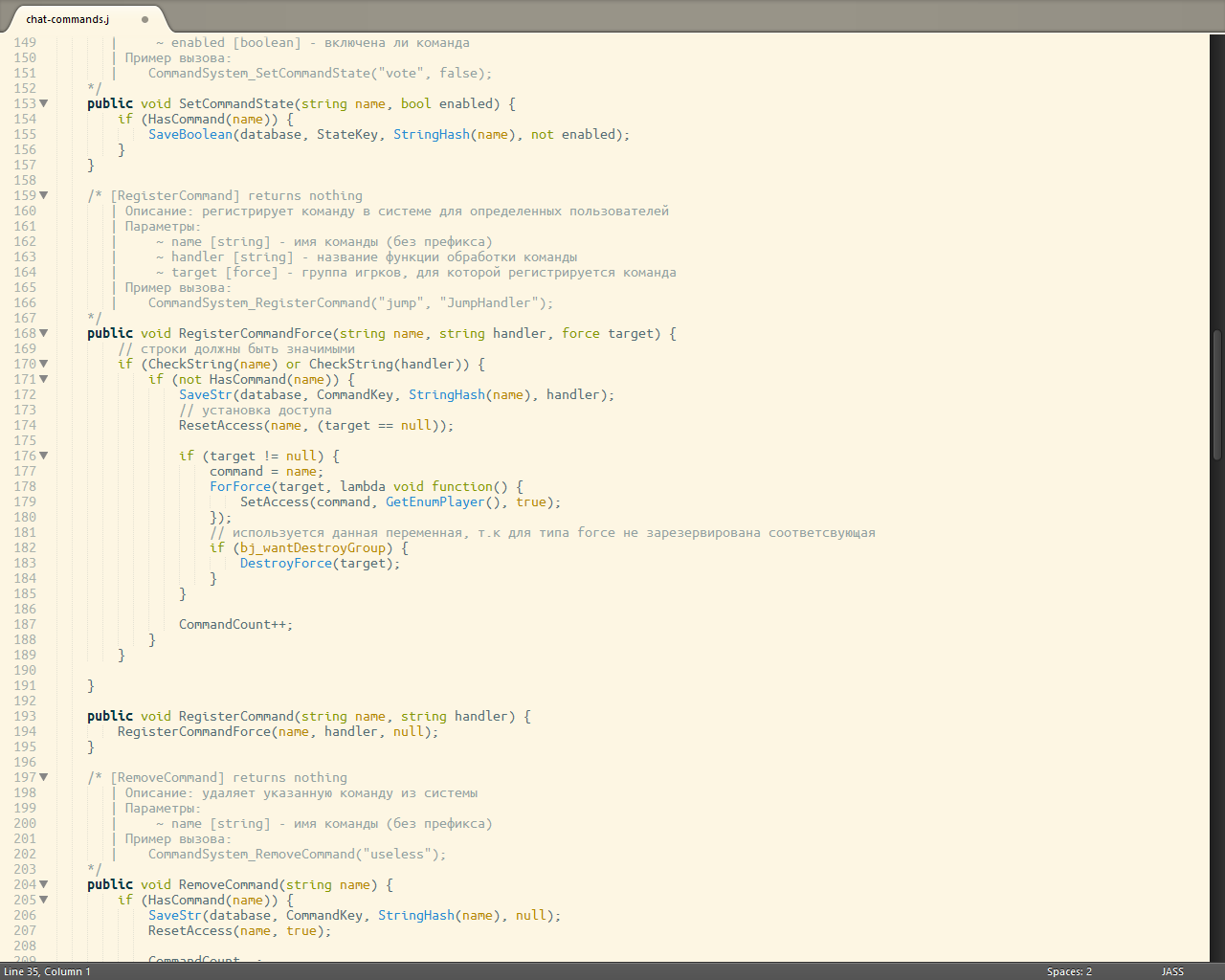Open the Spaces: 2 indentation menu

click(1069, 971)
